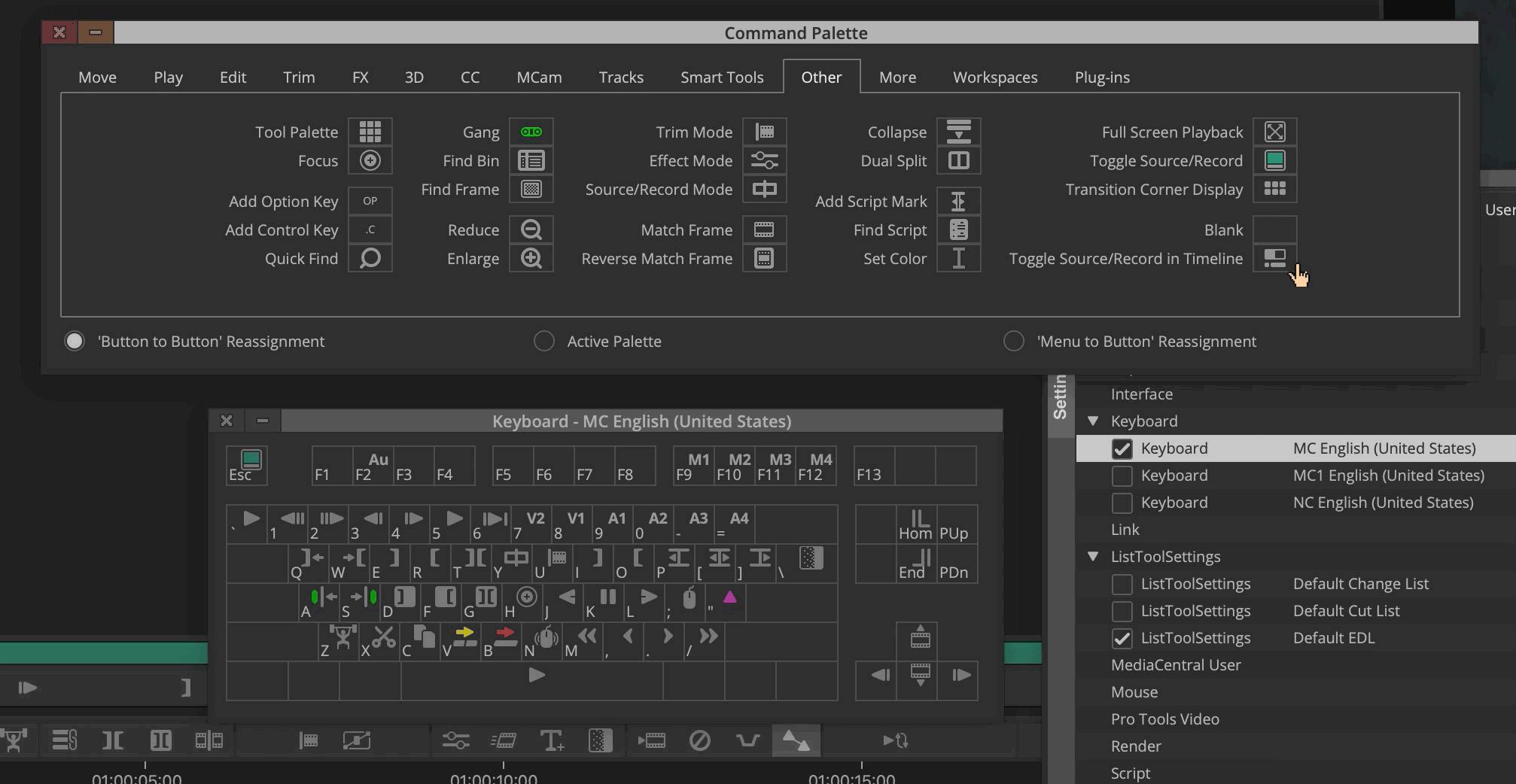
Task: Click the F13 key on keyboard map
Action: 873,466
